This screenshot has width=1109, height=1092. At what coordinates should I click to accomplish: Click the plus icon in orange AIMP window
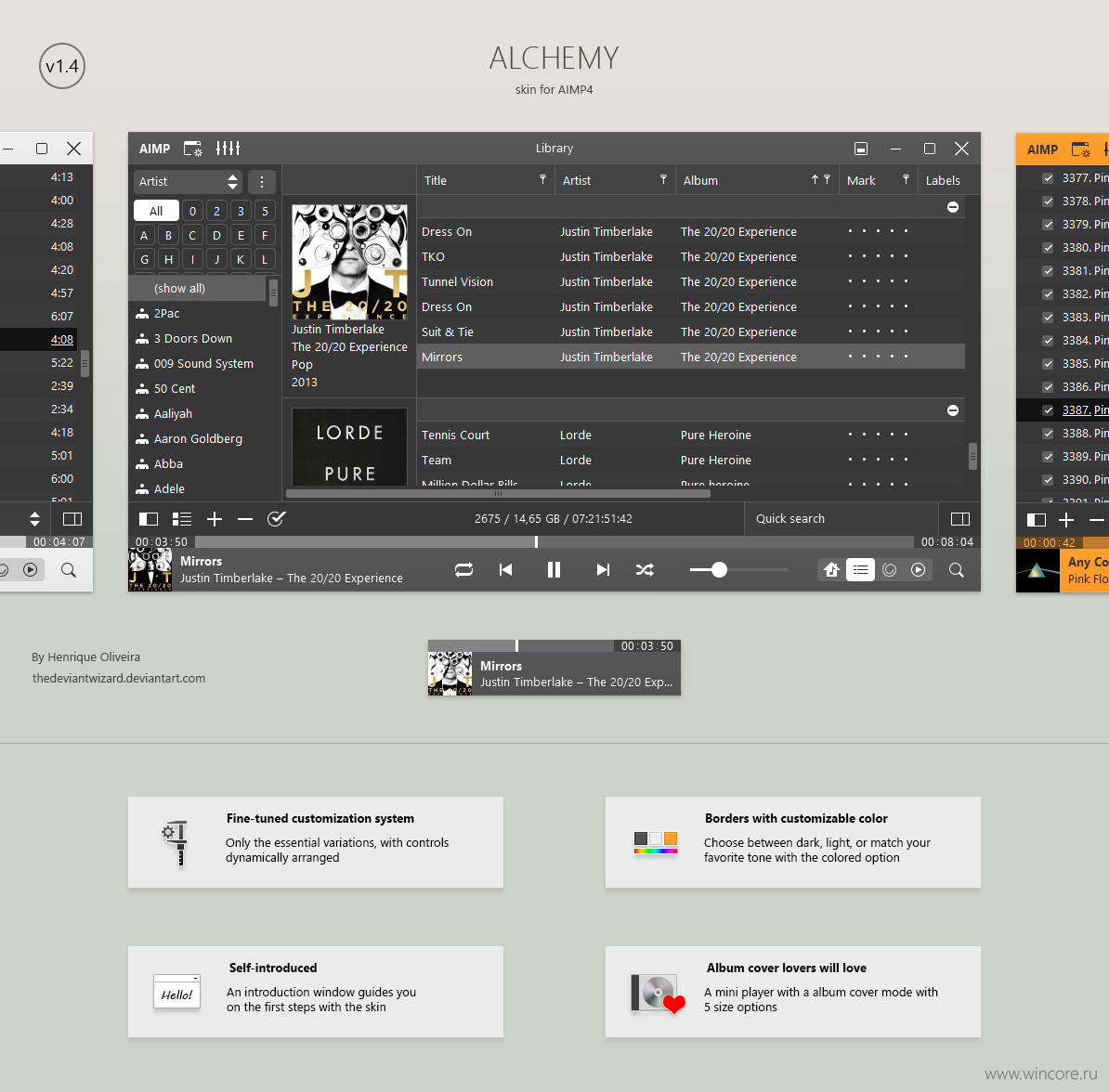1066,521
